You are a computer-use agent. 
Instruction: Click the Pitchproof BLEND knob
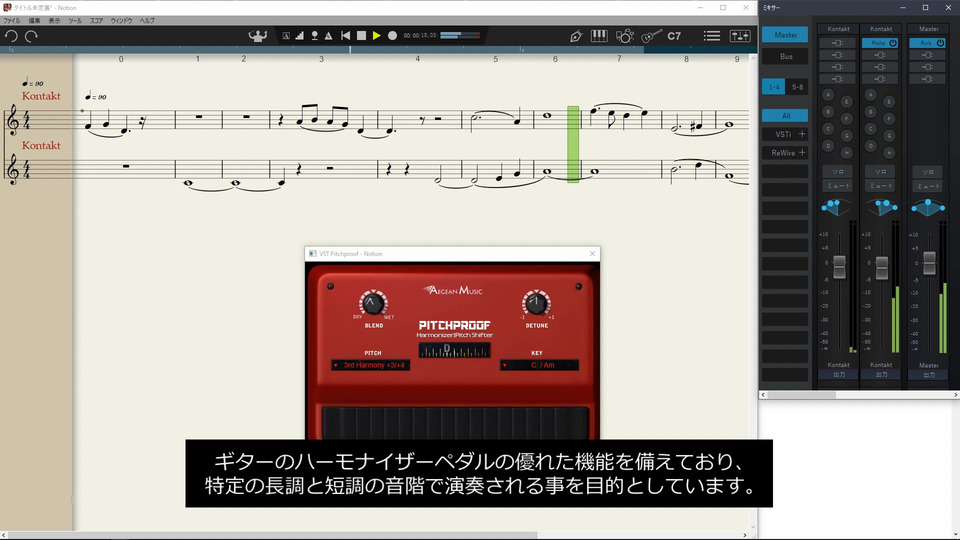point(373,303)
